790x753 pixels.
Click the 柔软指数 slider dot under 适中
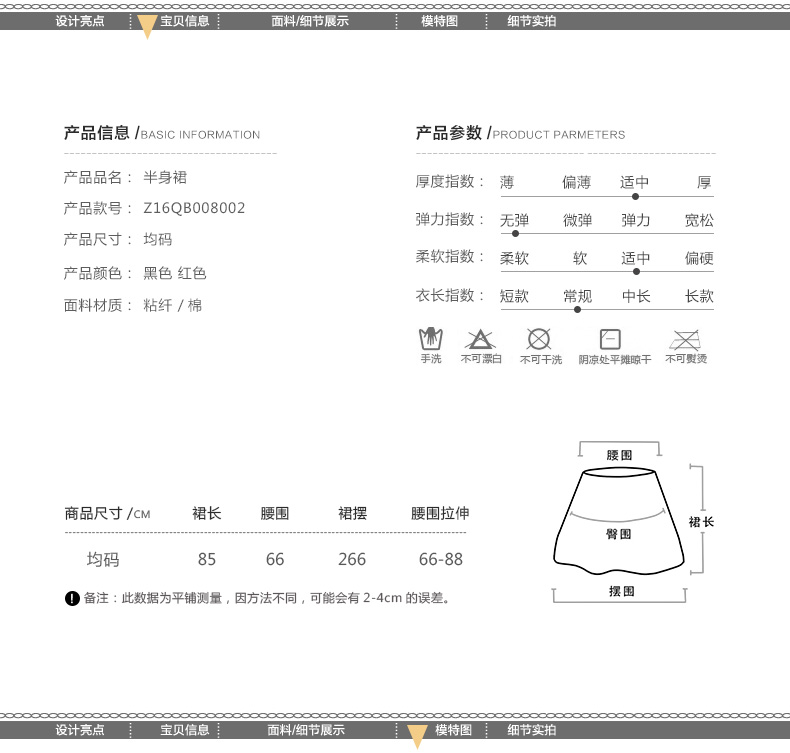pyautogui.click(x=636, y=271)
